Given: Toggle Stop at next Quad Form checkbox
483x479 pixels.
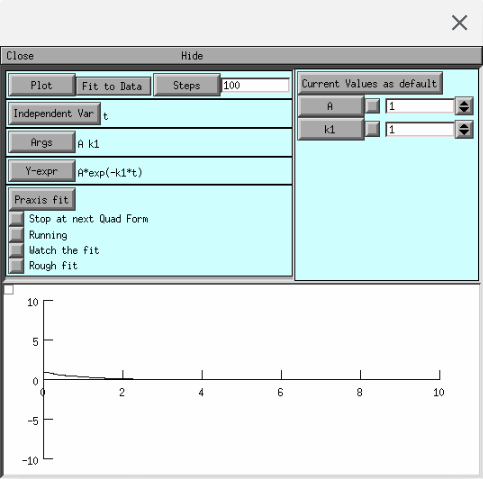Looking at the screenshot, I should (x=16, y=219).
